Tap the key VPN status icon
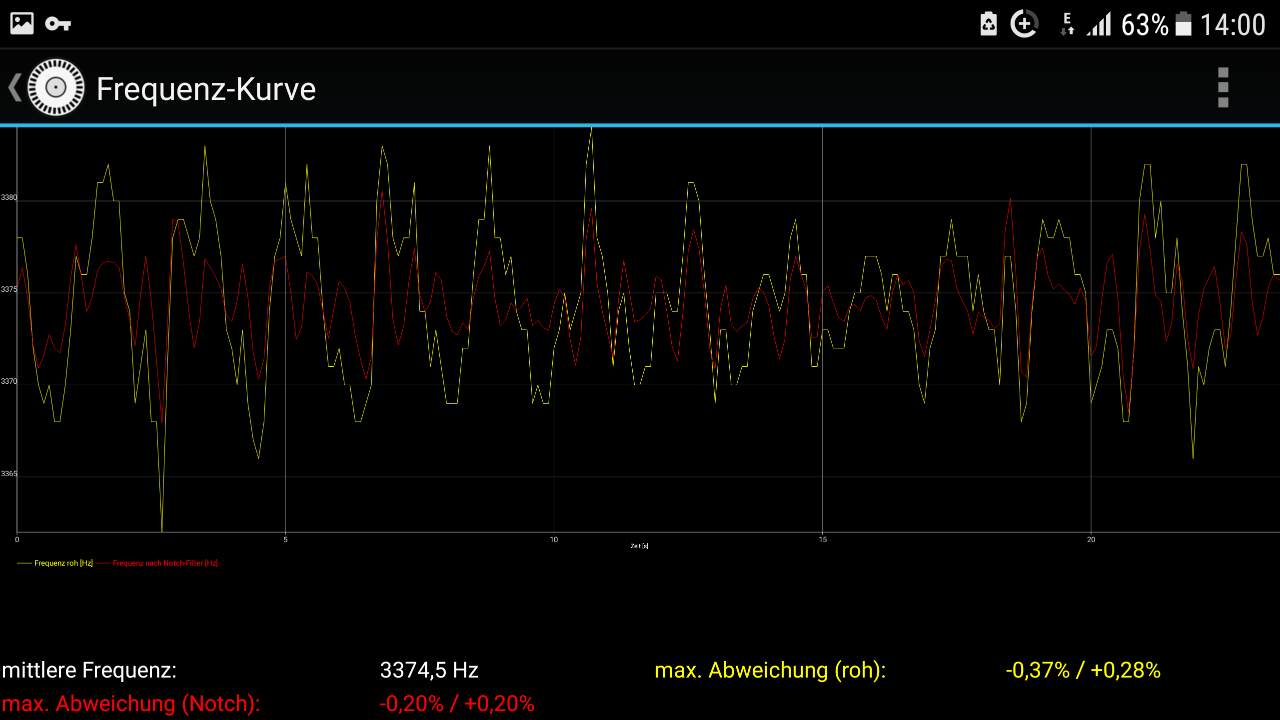 pos(58,23)
